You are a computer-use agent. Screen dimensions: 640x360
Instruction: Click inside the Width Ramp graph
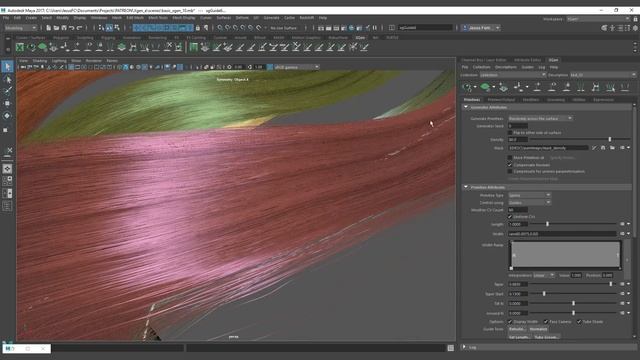[565, 255]
